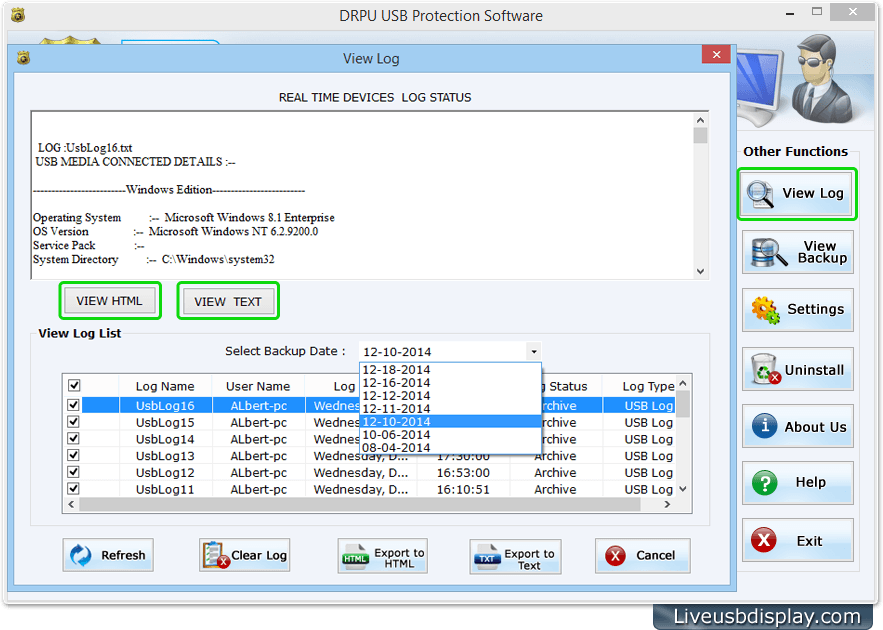
Task: Uncheck the UsbLog12 row checkbox
Action: point(73,472)
